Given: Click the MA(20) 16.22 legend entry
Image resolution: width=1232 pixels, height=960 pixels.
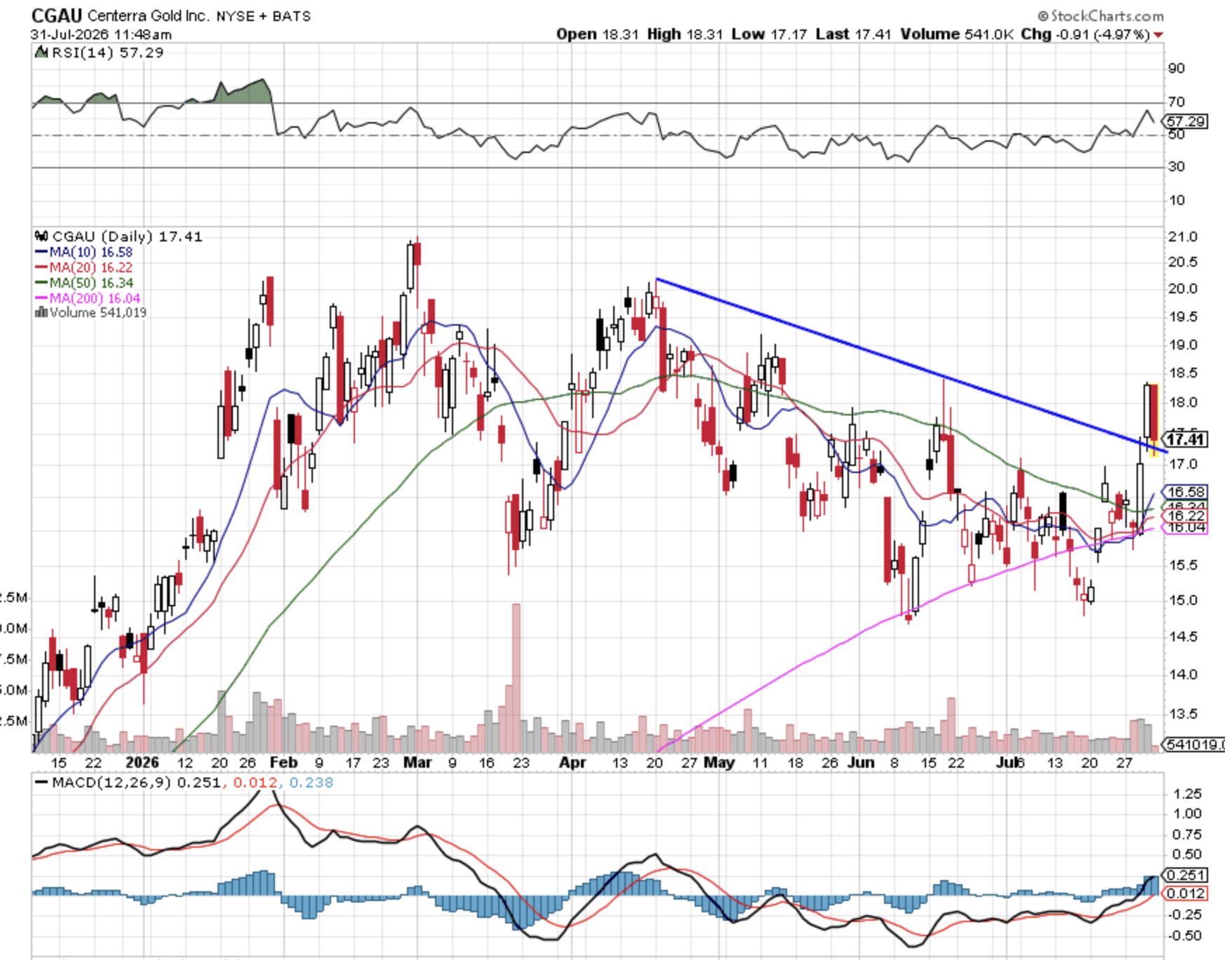Looking at the screenshot, I should point(83,267).
